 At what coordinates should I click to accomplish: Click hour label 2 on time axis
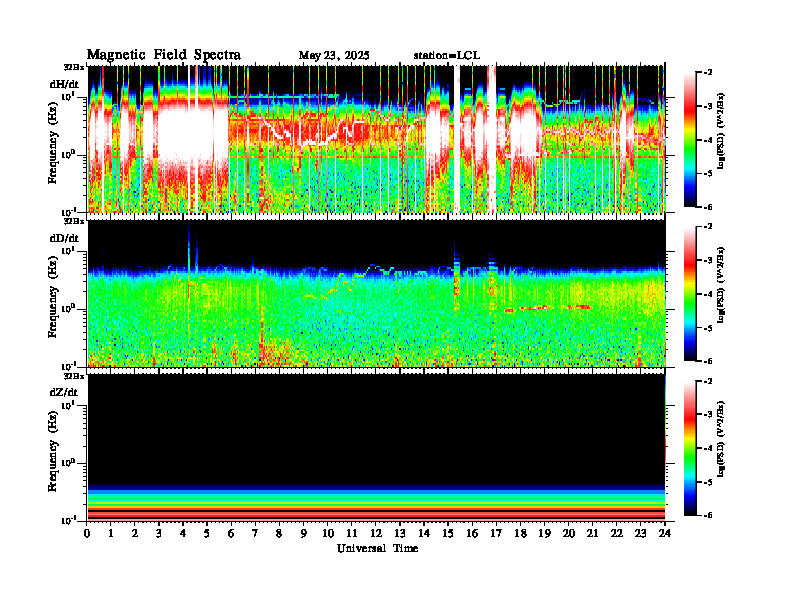pyautogui.click(x=134, y=534)
